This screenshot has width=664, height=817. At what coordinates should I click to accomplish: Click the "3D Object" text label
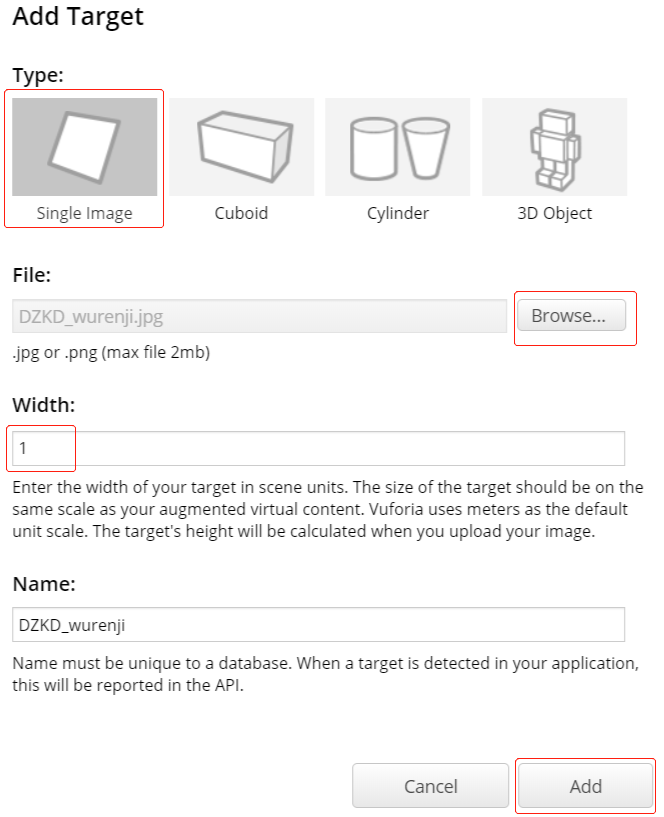click(x=554, y=213)
